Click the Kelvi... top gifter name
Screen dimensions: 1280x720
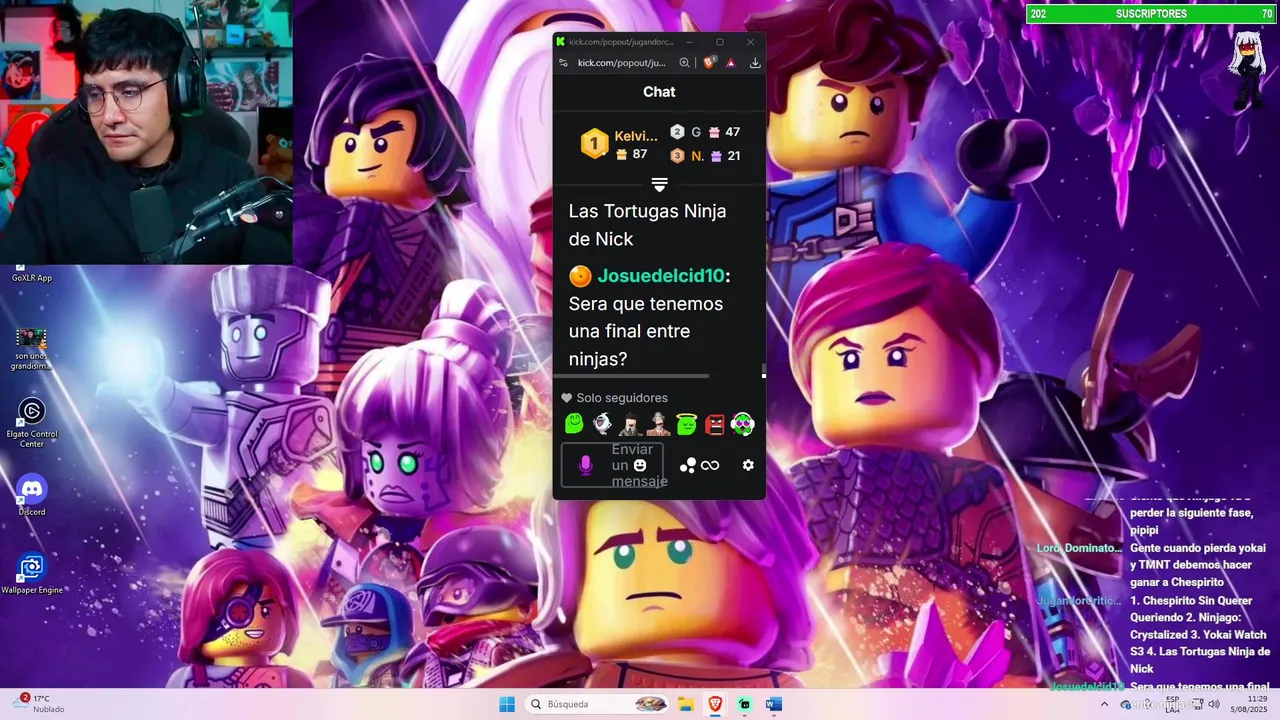point(636,136)
